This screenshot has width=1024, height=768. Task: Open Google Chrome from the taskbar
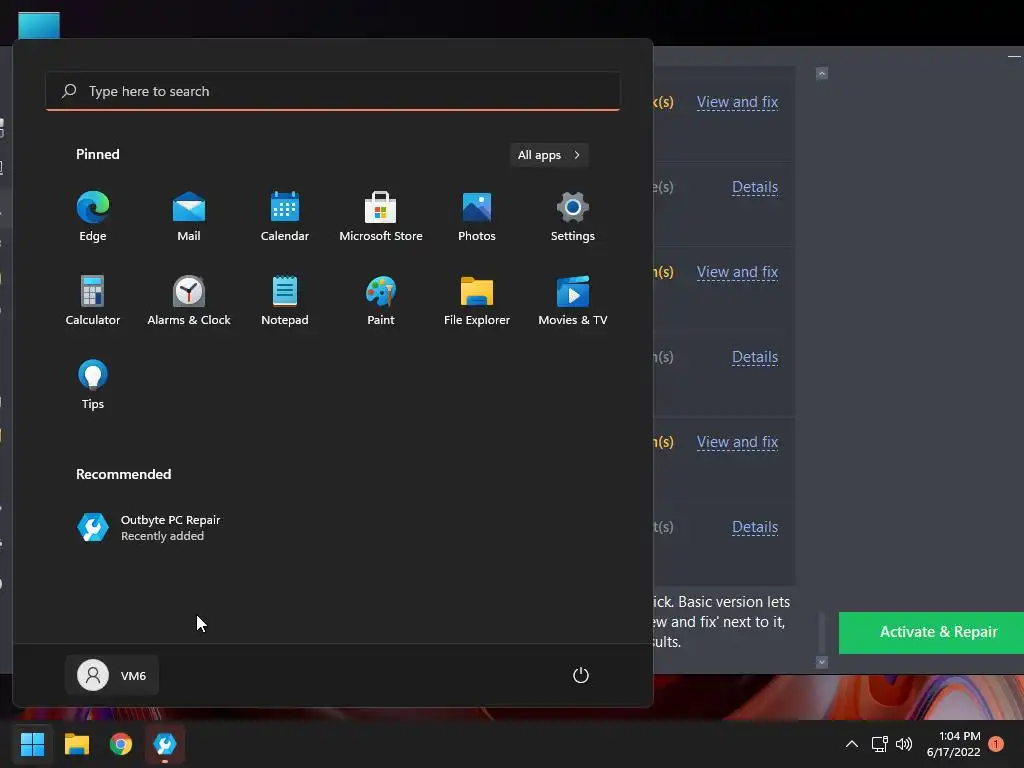click(x=121, y=744)
